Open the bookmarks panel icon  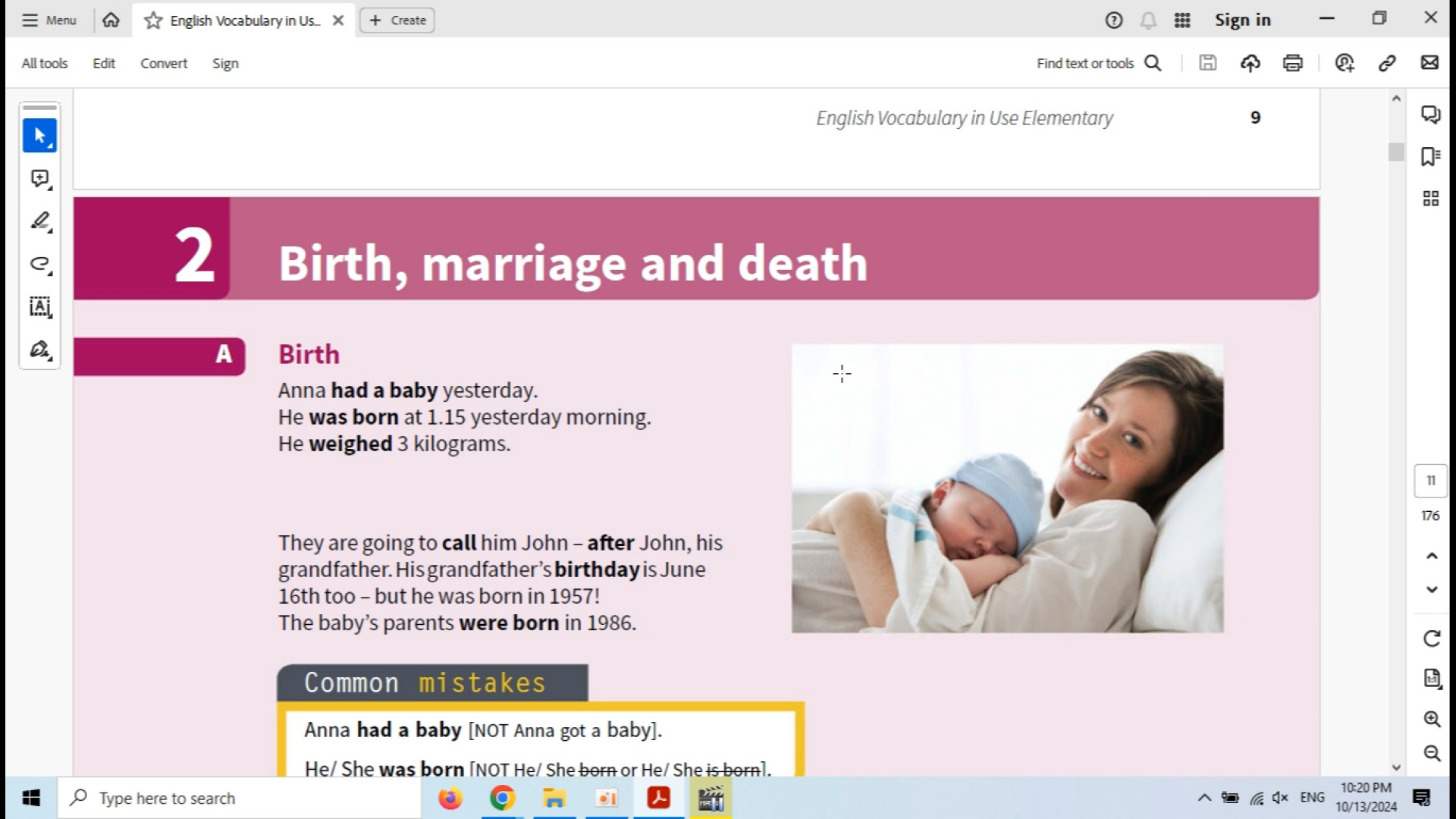pyautogui.click(x=1430, y=156)
